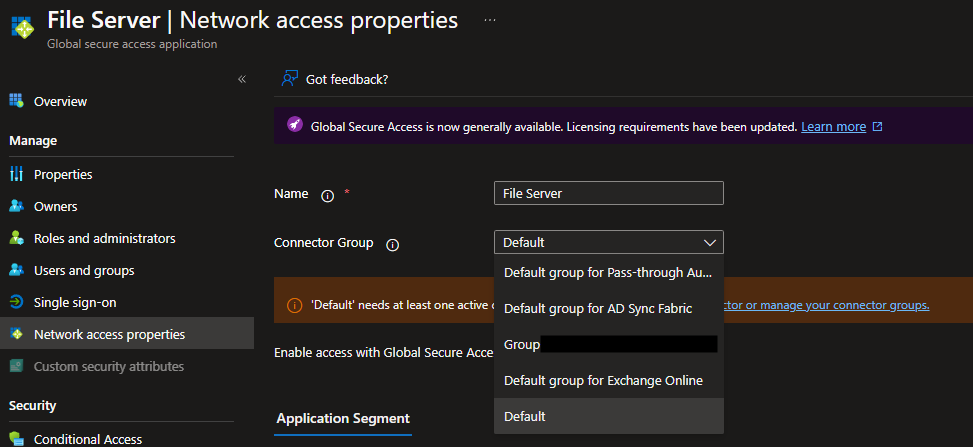This screenshot has height=447, width=973.
Task: Open Roles and administrators
Action: pyautogui.click(x=105, y=238)
